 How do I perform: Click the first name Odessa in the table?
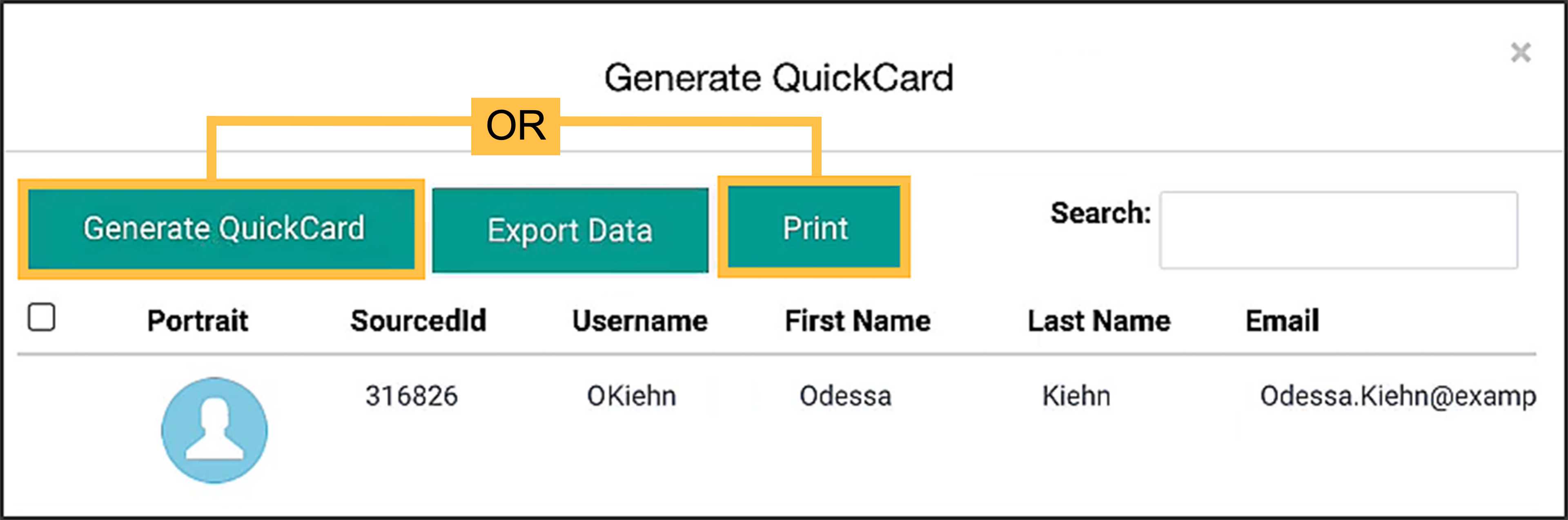[x=846, y=396]
